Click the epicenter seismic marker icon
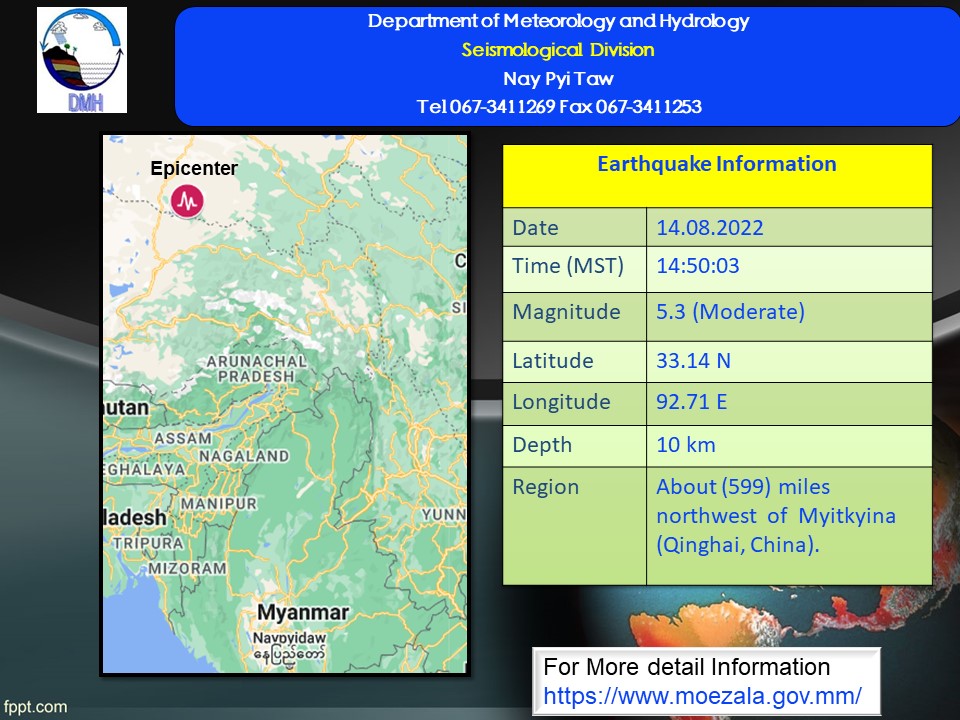This screenshot has width=960, height=720. [187, 200]
